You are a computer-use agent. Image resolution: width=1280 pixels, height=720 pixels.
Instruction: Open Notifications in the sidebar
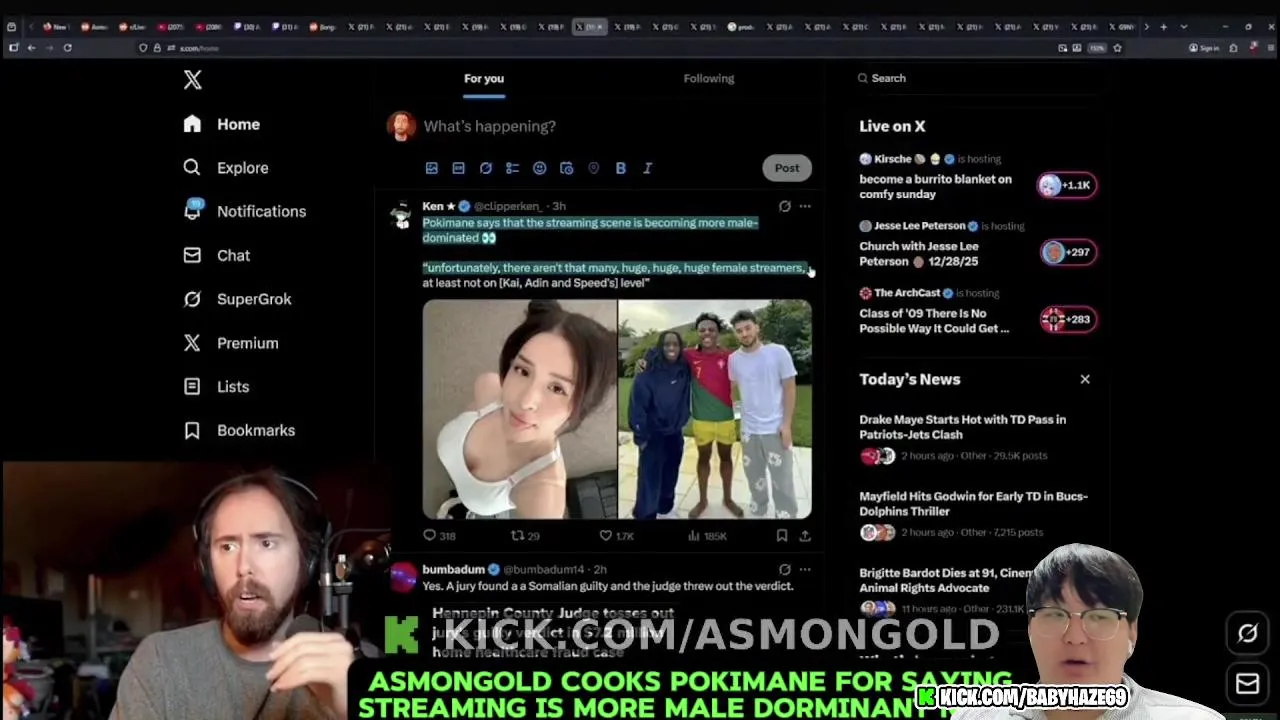pos(245,211)
